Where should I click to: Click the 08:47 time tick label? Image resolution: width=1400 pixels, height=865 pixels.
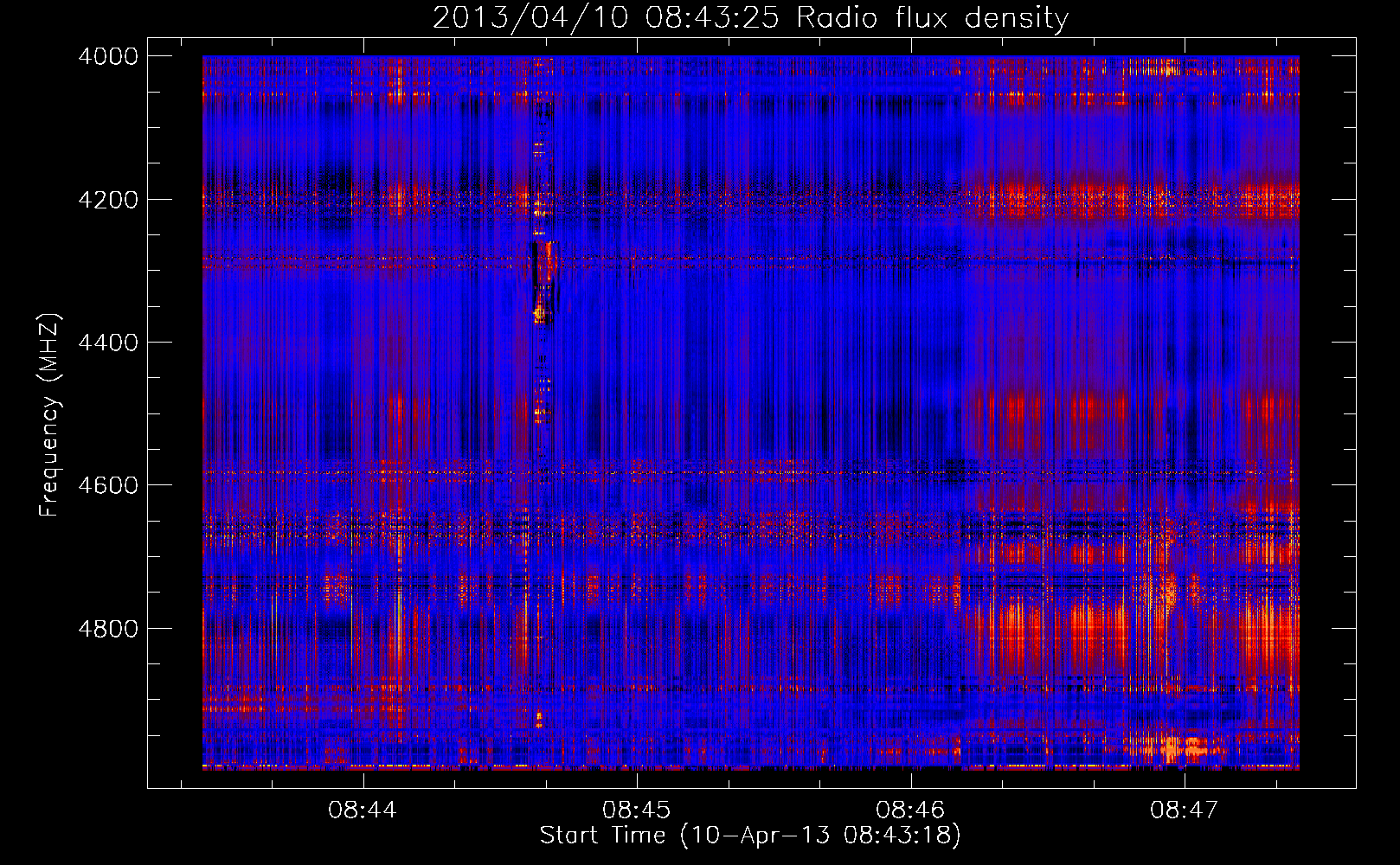click(1184, 810)
